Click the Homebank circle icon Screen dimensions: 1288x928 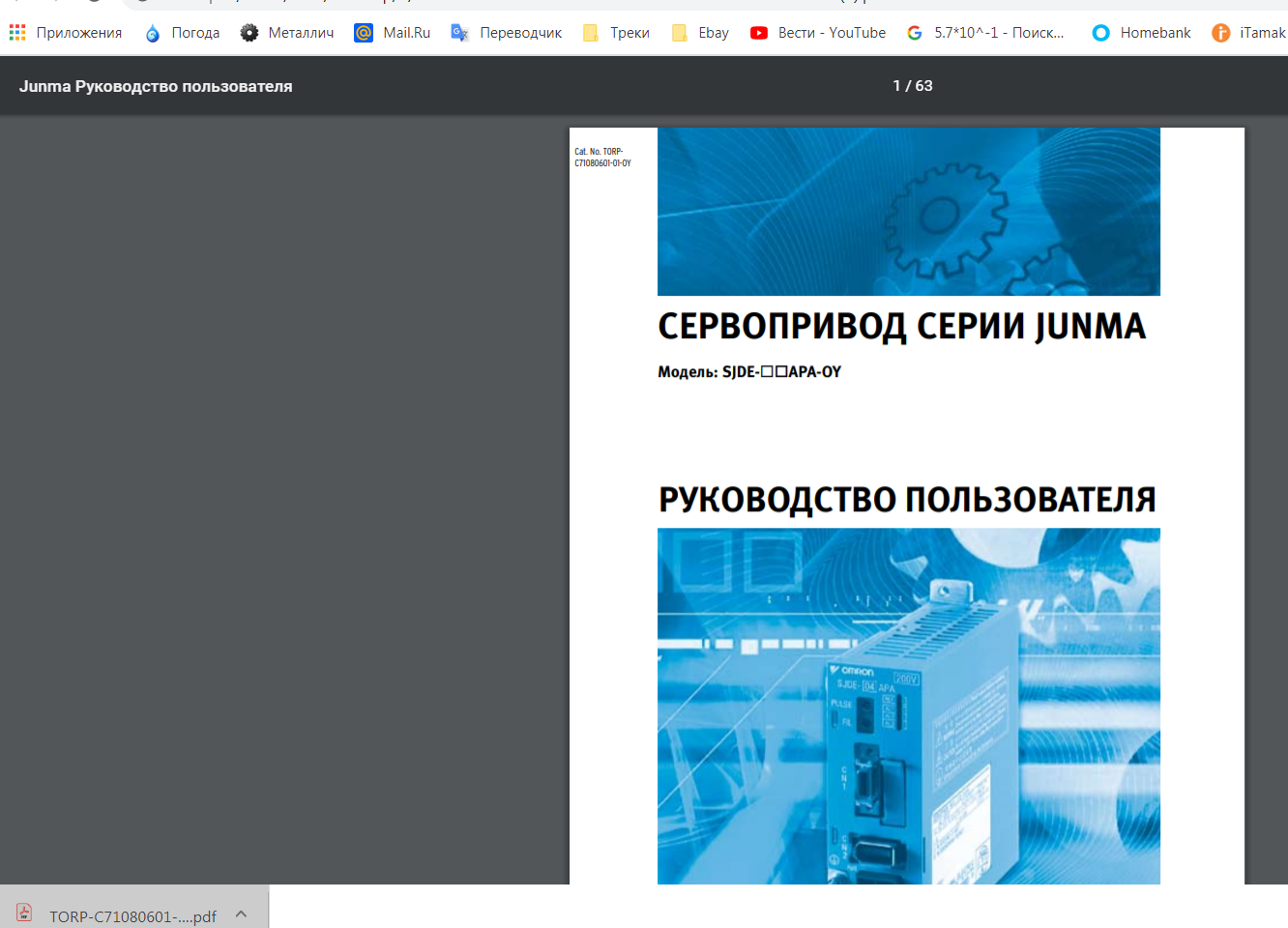[x=1100, y=33]
